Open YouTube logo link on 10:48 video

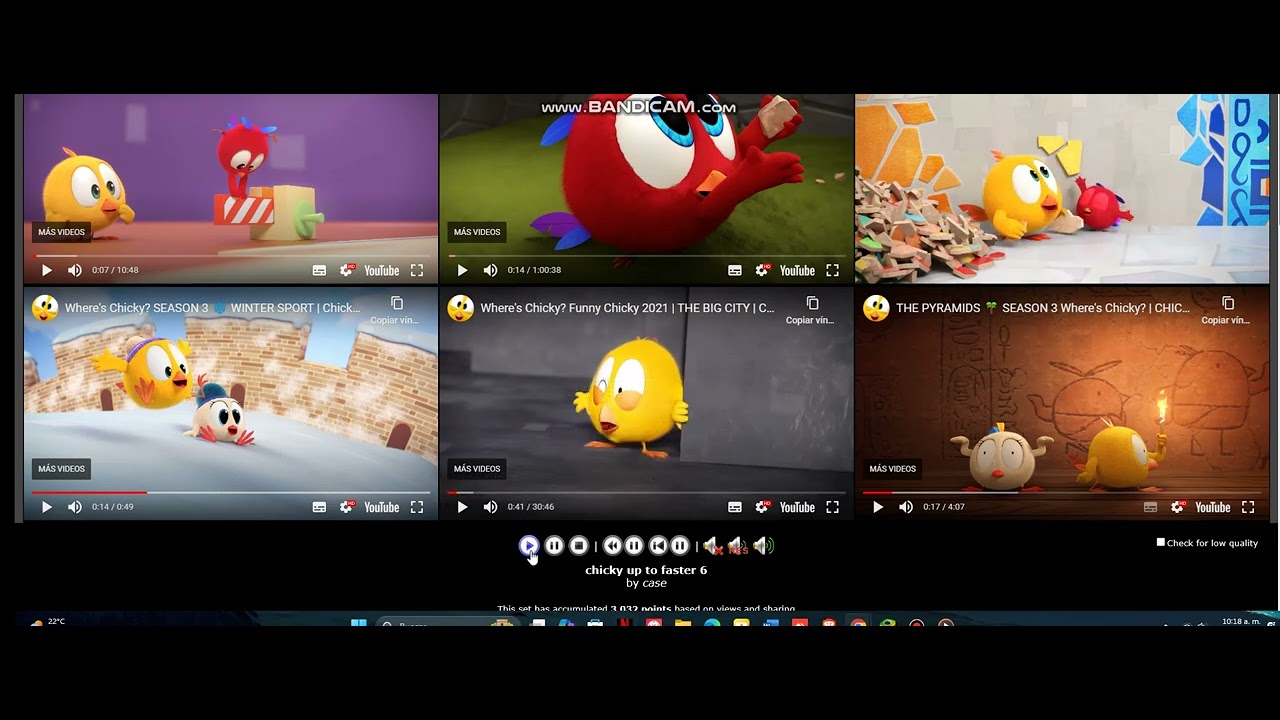381,270
